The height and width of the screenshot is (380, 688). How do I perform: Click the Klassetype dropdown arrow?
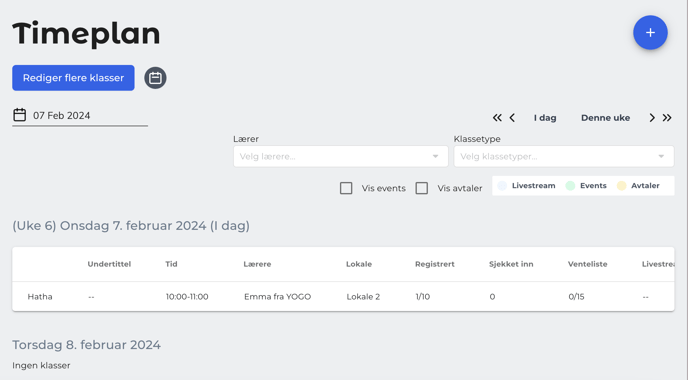pos(661,156)
